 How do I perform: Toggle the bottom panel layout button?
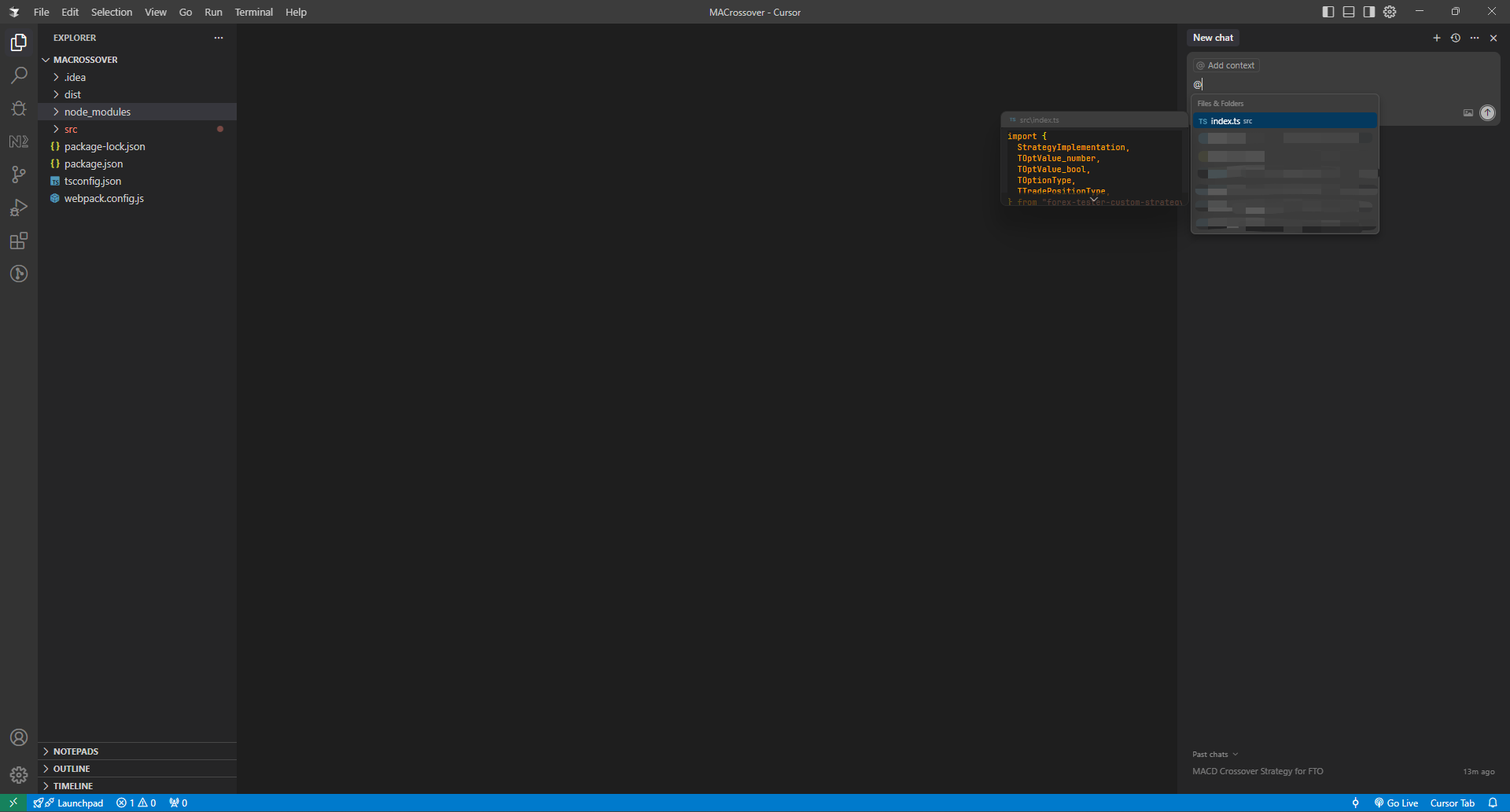(1349, 12)
